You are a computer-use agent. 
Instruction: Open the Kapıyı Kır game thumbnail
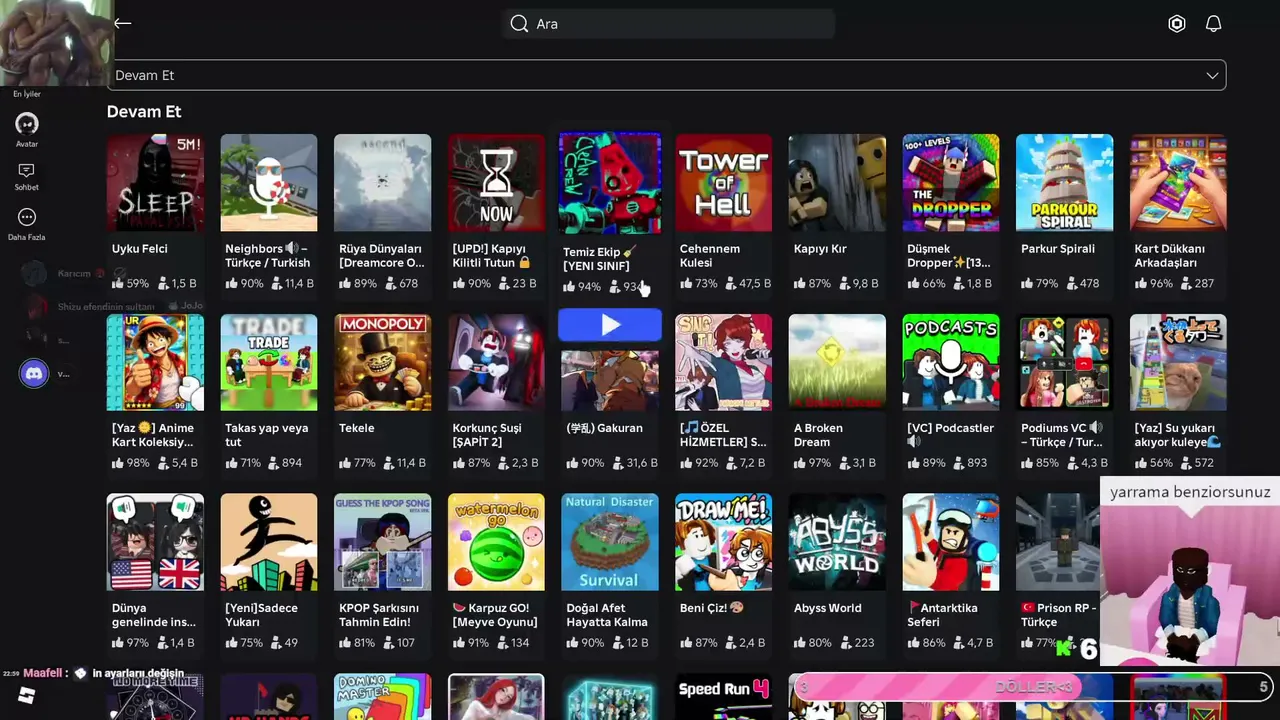(837, 183)
